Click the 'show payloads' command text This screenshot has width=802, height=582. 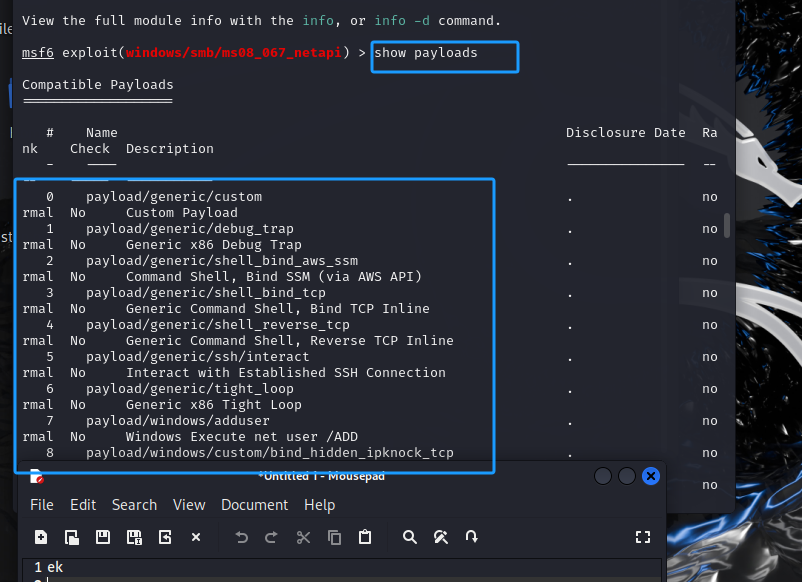coord(426,53)
